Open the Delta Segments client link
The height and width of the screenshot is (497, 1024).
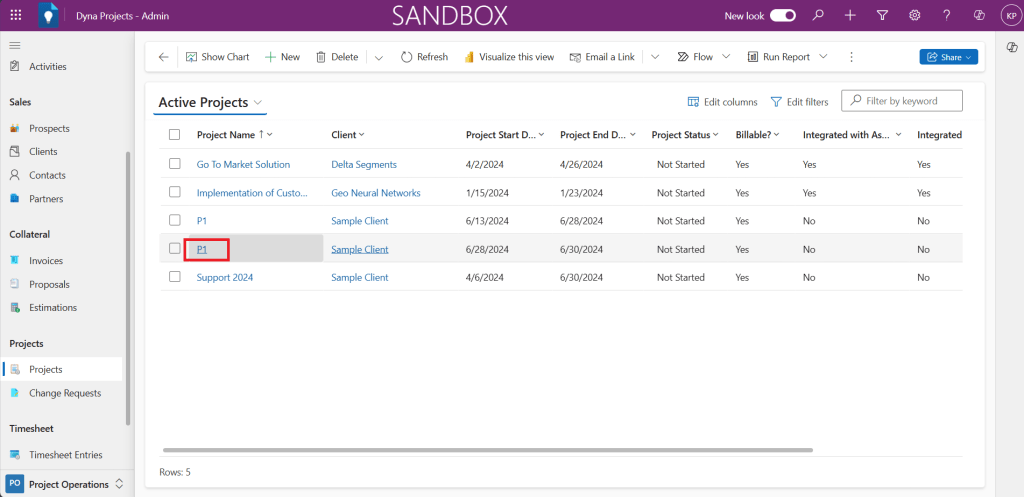point(364,164)
